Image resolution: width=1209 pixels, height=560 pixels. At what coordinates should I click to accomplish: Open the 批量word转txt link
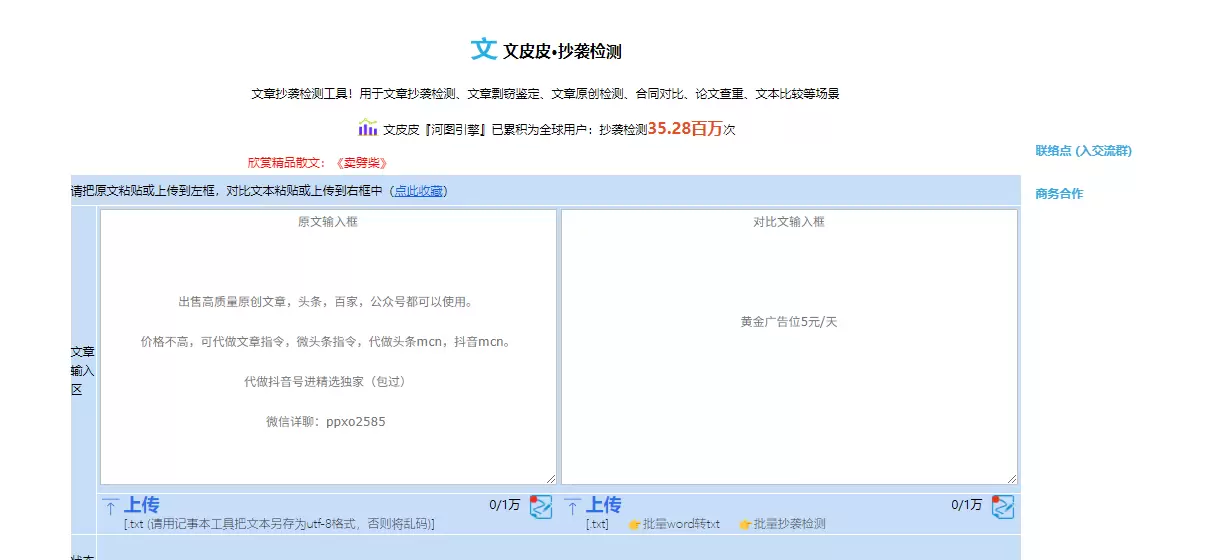point(681,524)
